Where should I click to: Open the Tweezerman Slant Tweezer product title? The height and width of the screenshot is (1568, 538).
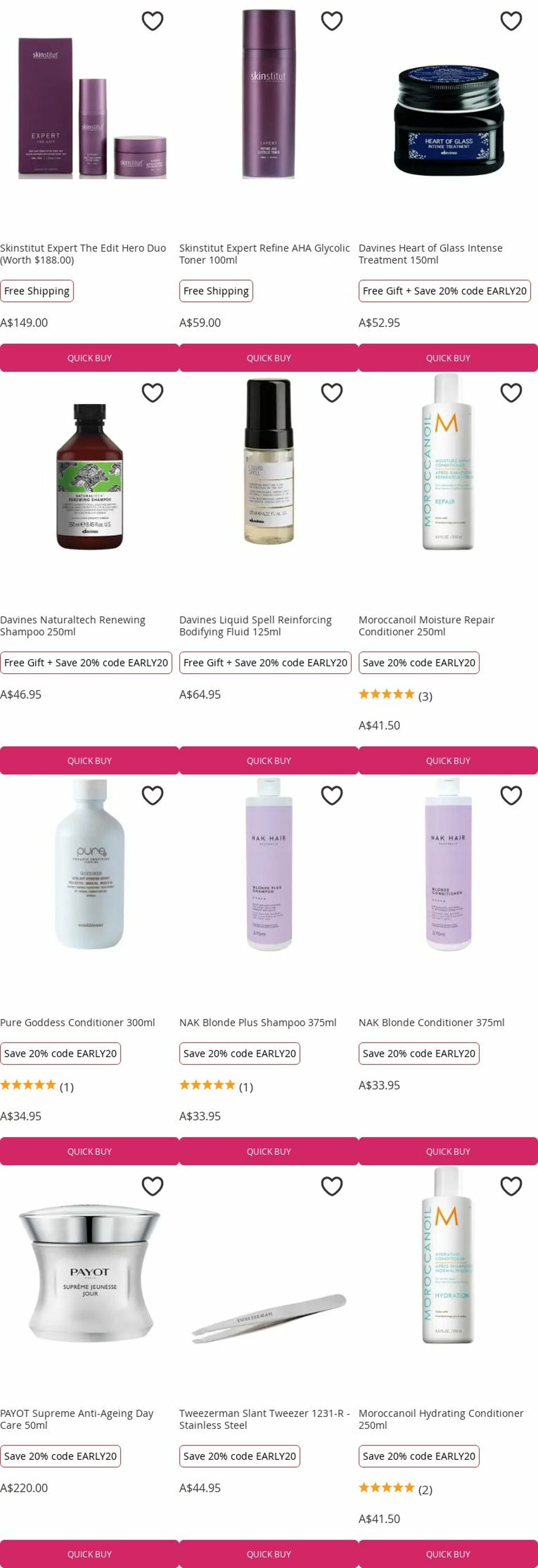[x=265, y=1419]
